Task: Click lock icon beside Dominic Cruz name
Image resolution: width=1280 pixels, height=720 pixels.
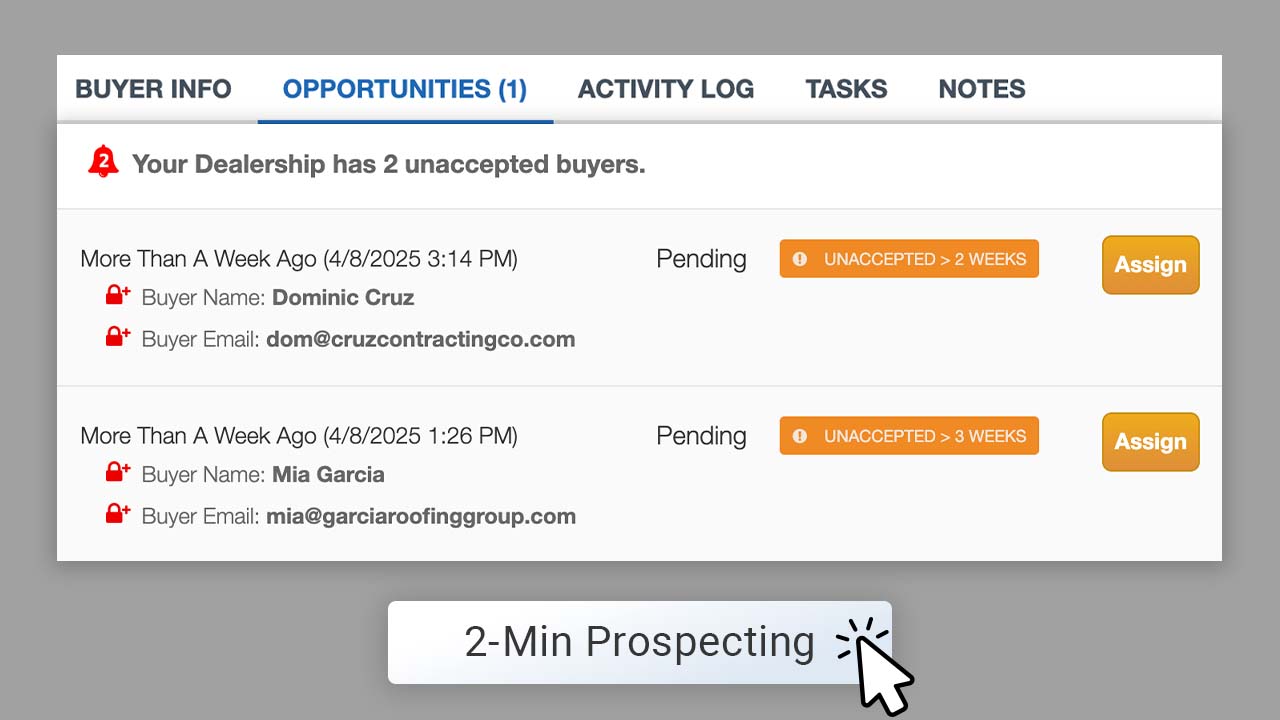Action: [x=118, y=295]
